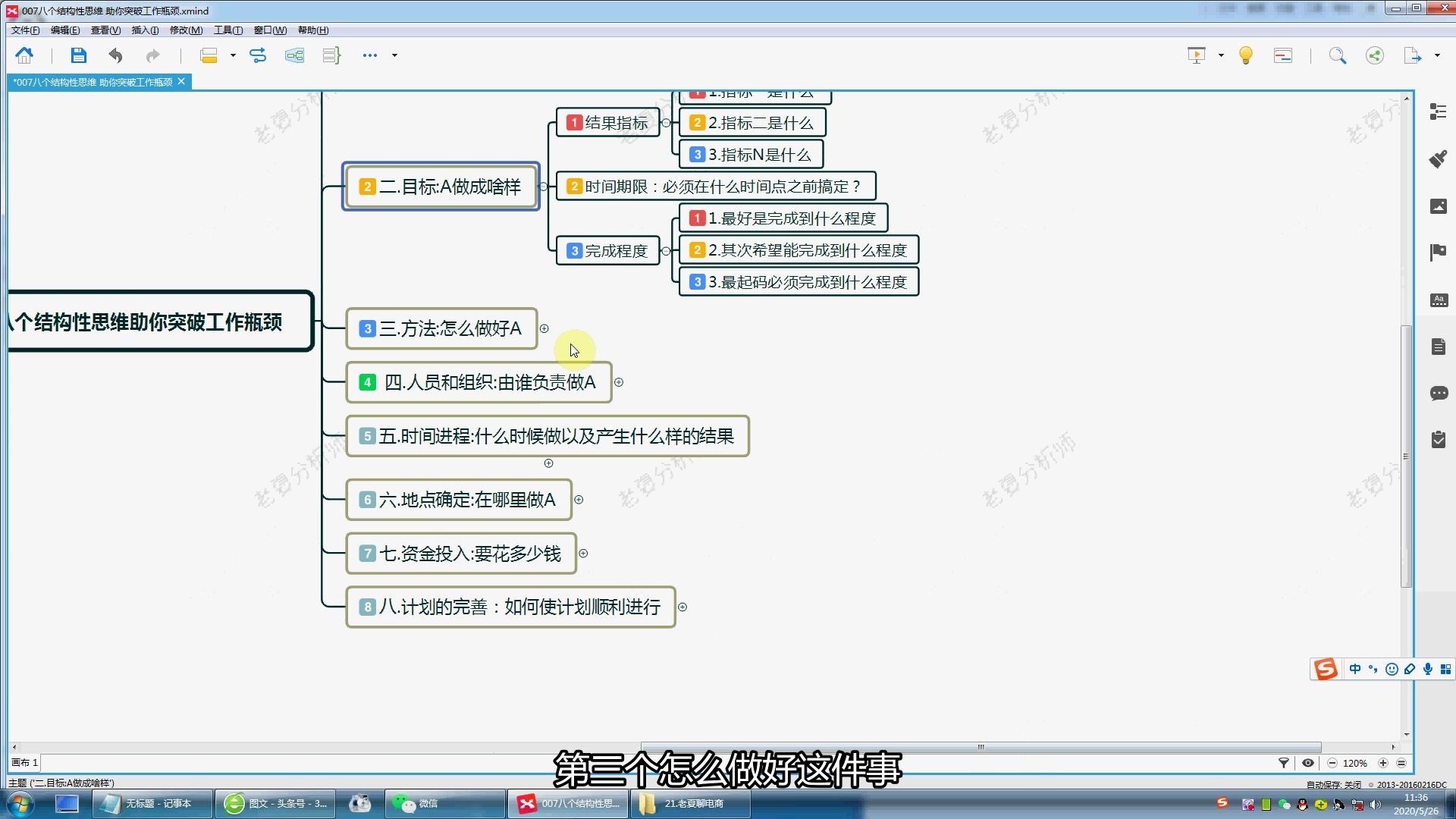Open the insert topic dropdown arrow

click(233, 55)
